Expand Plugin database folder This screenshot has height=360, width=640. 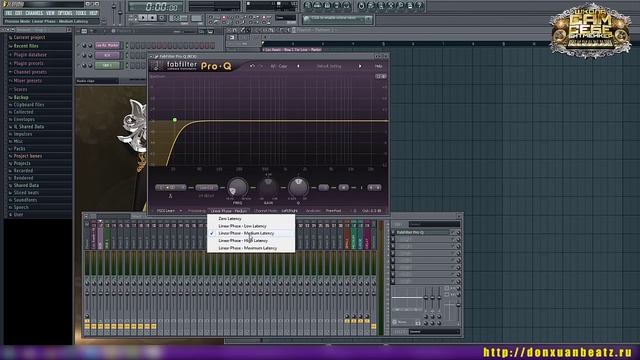30,55
